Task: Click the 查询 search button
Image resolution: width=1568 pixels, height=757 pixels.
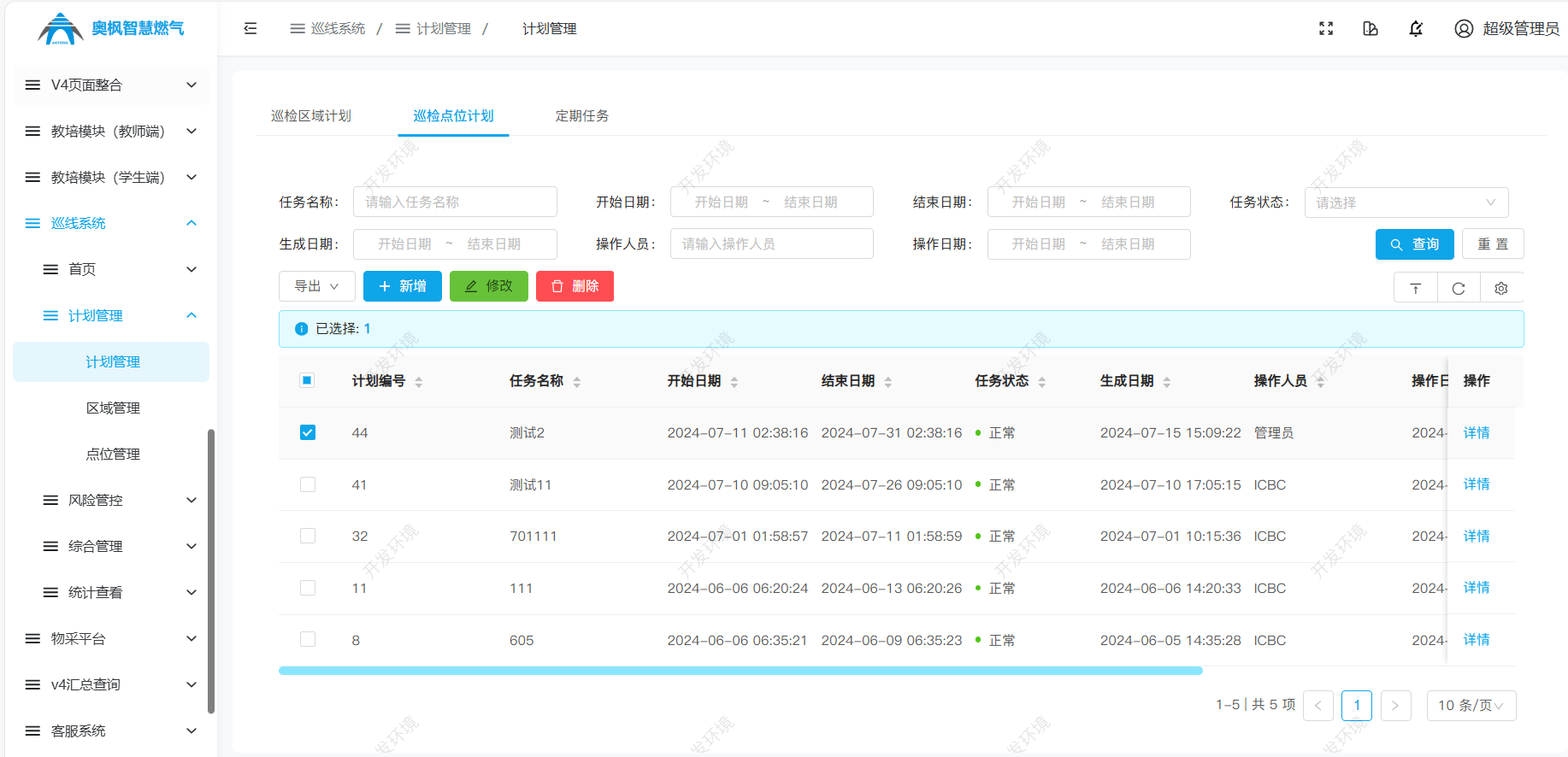Action: [1414, 244]
